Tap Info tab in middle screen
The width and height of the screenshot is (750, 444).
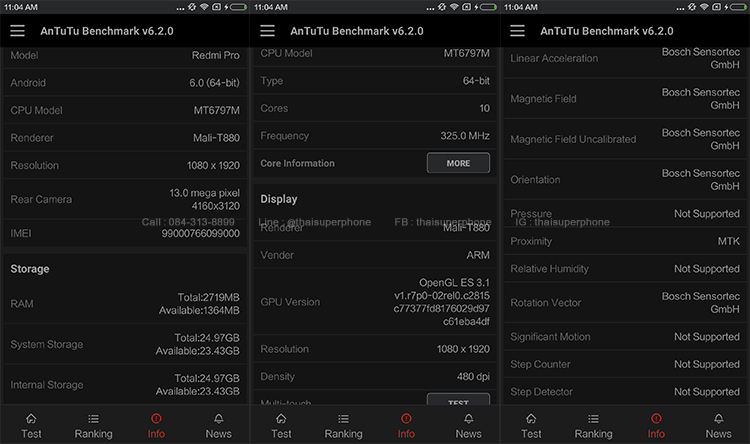406,426
